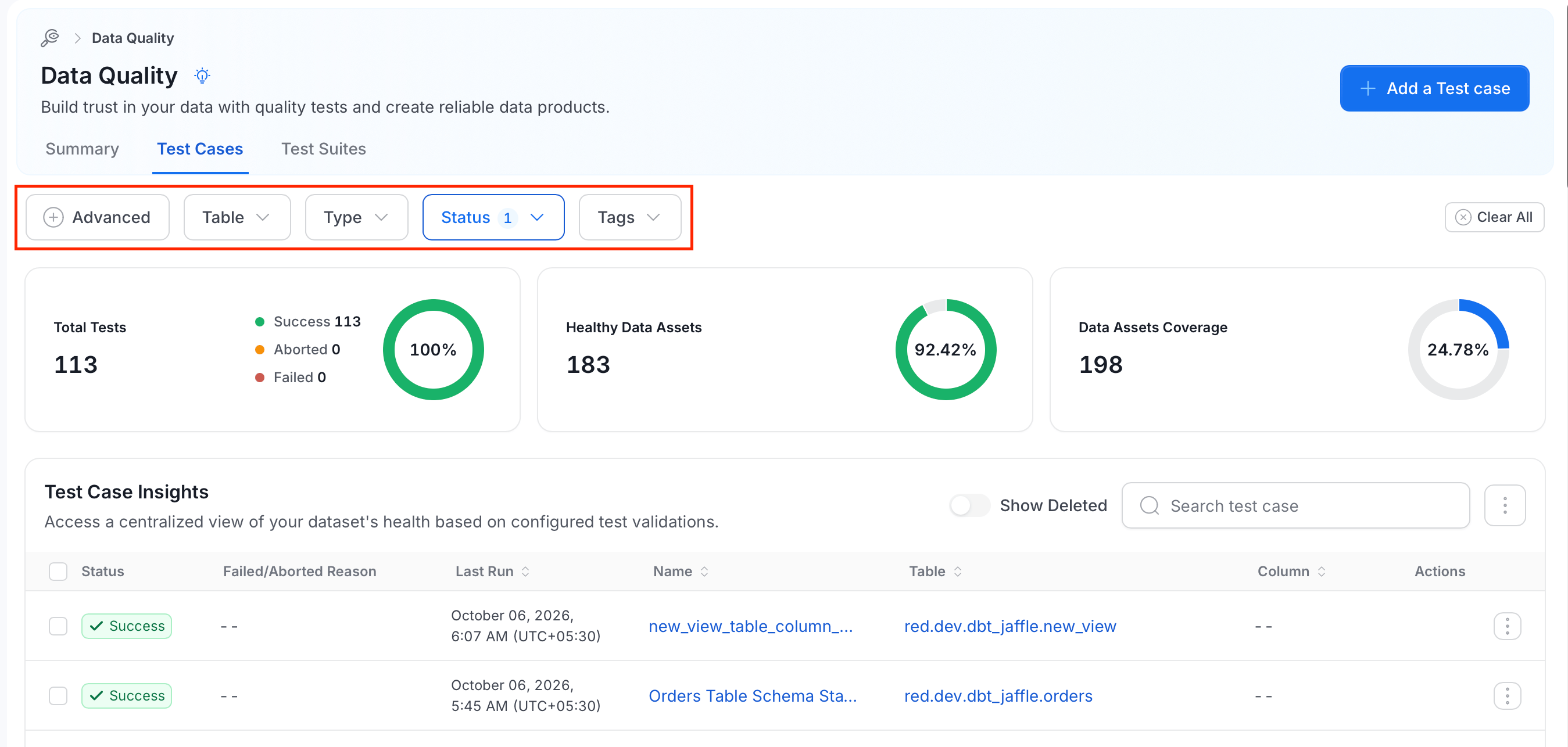The width and height of the screenshot is (1568, 747).
Task: Click the Success legend green dot
Action: 259,322
